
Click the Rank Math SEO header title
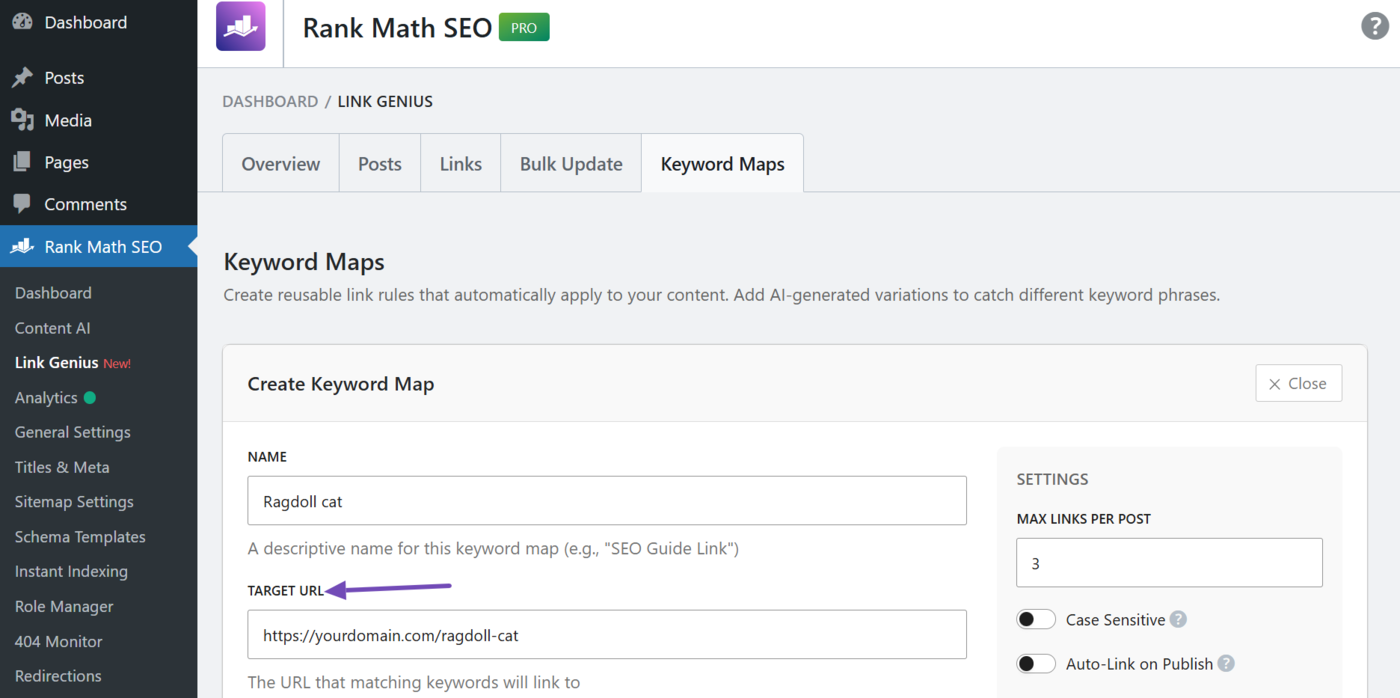click(x=397, y=28)
